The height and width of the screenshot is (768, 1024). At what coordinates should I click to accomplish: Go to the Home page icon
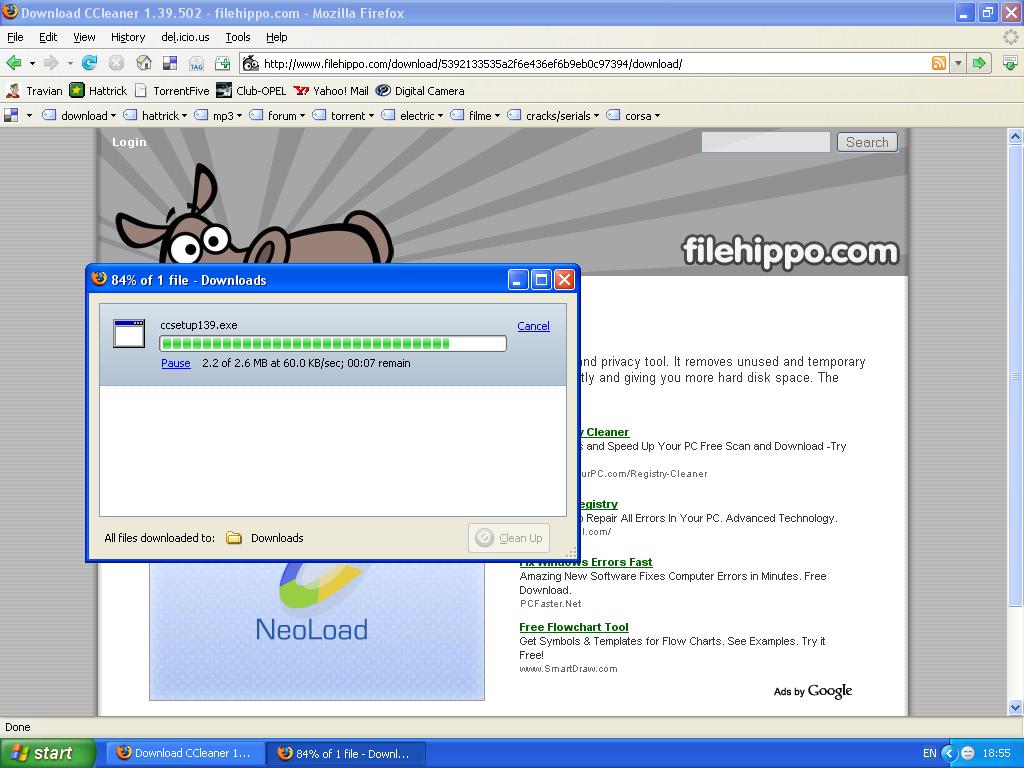143,63
